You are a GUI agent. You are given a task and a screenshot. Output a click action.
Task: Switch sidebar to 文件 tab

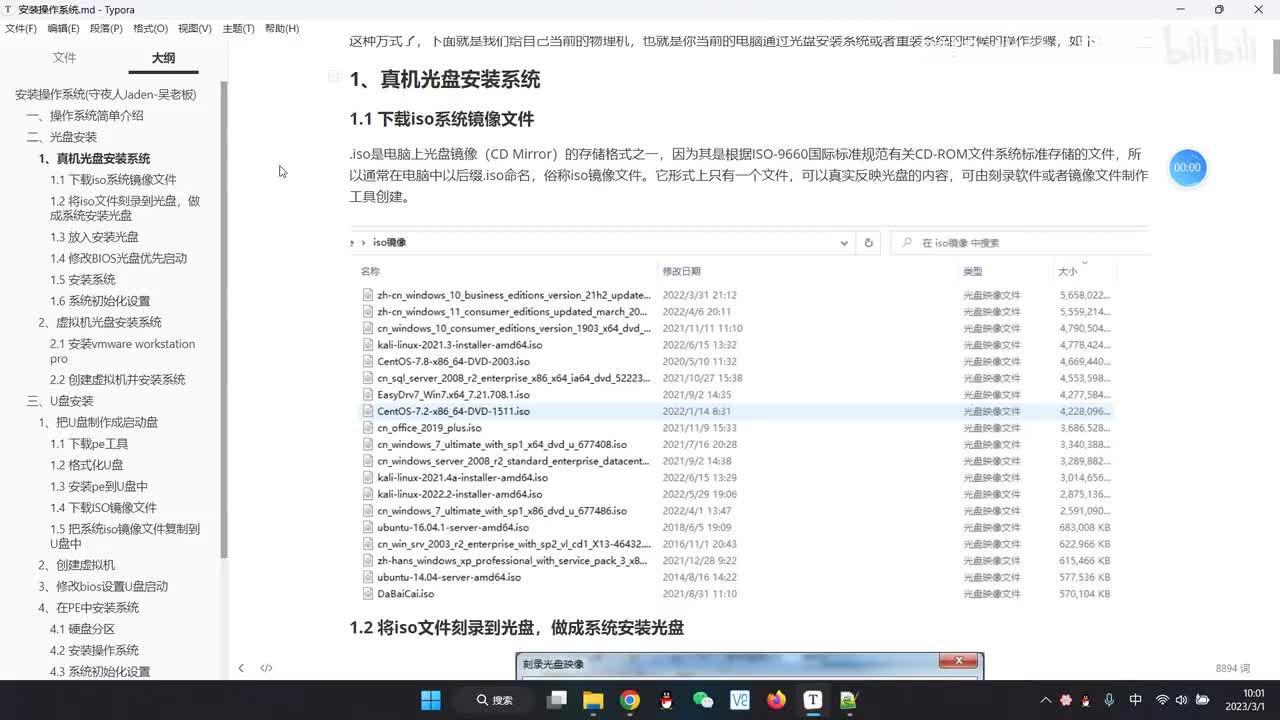coord(64,58)
